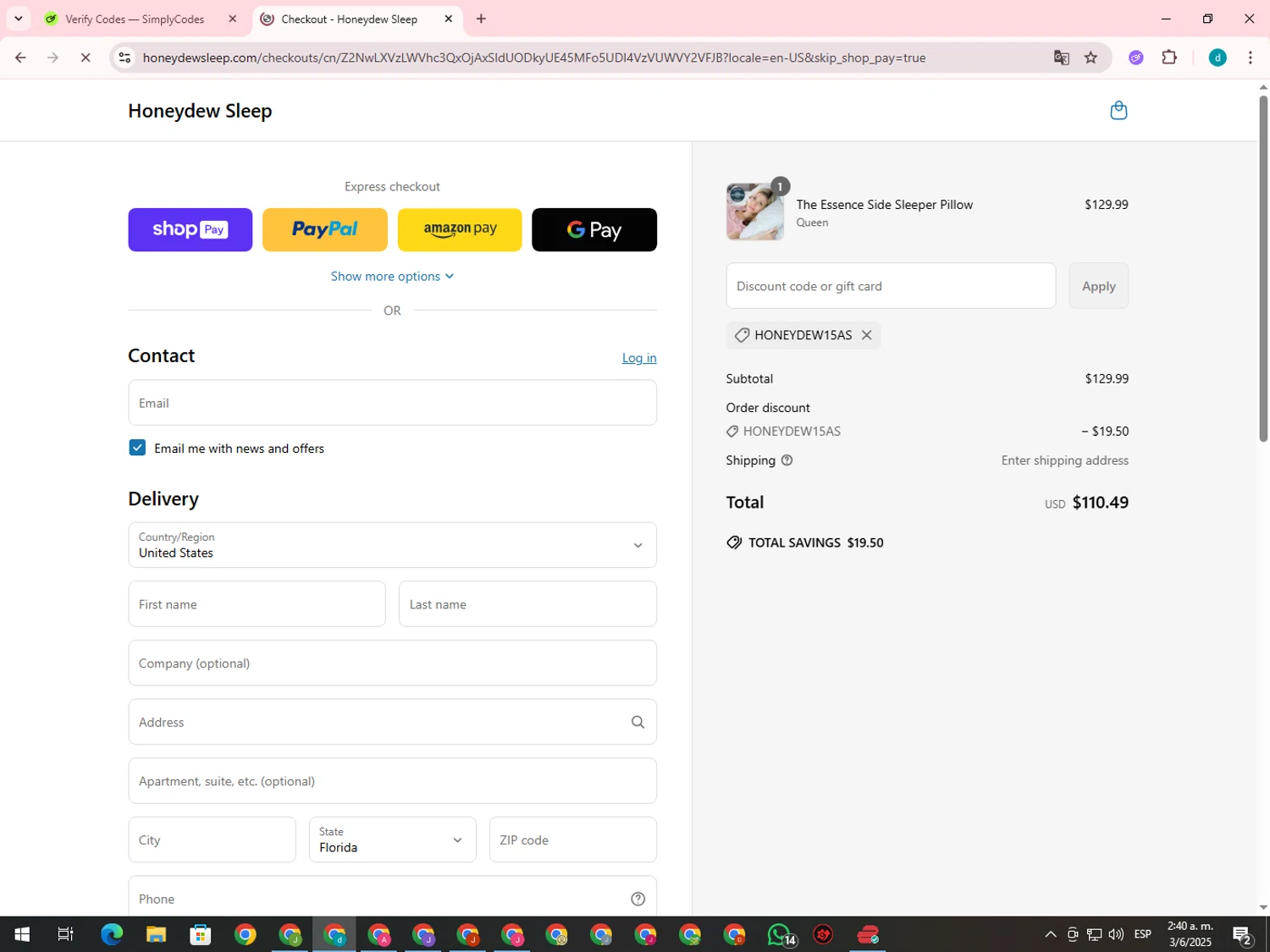Open the Windows Start menu

pyautogui.click(x=22, y=934)
